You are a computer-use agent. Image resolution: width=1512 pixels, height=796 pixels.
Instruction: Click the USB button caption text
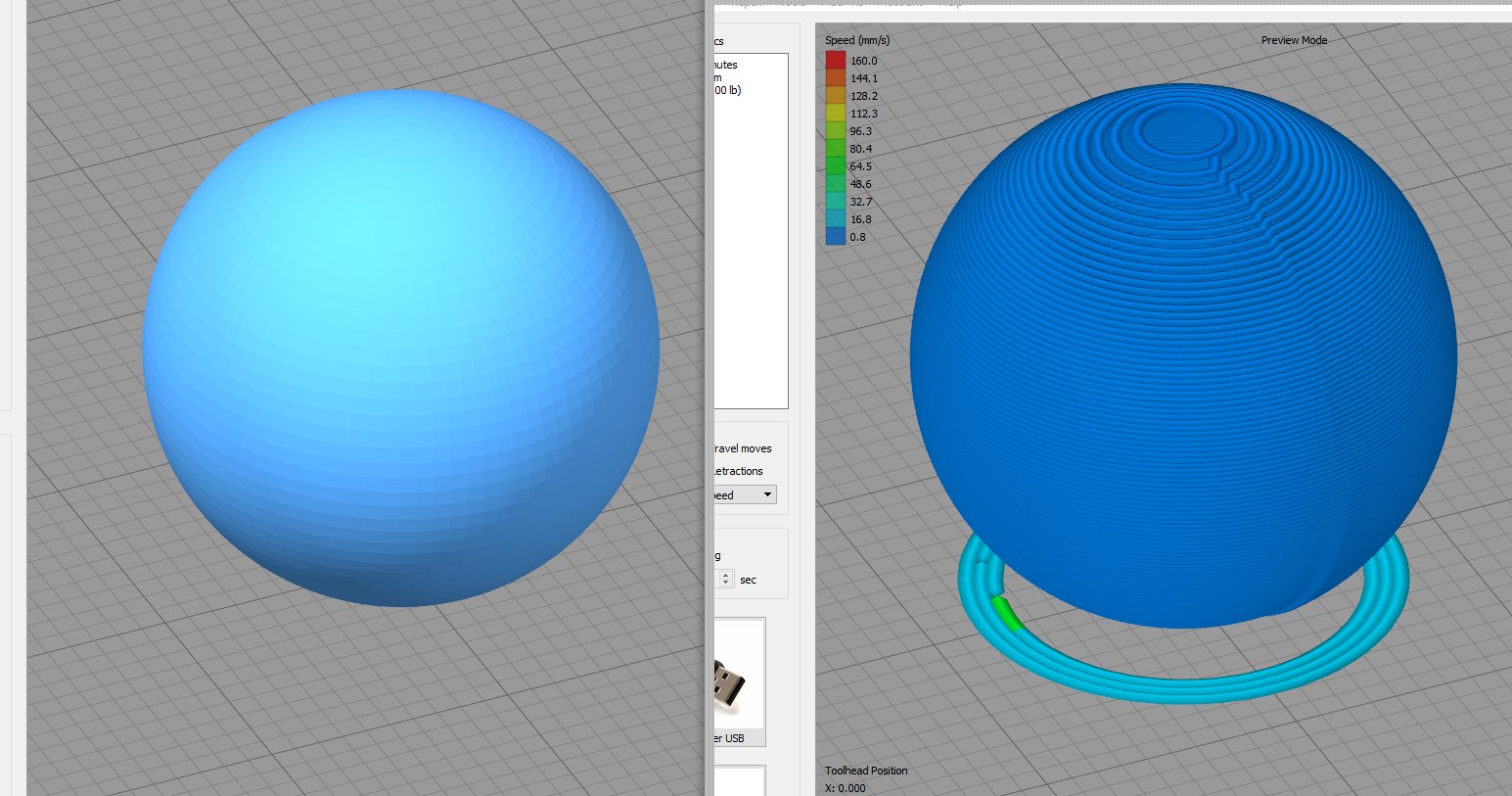click(x=729, y=738)
